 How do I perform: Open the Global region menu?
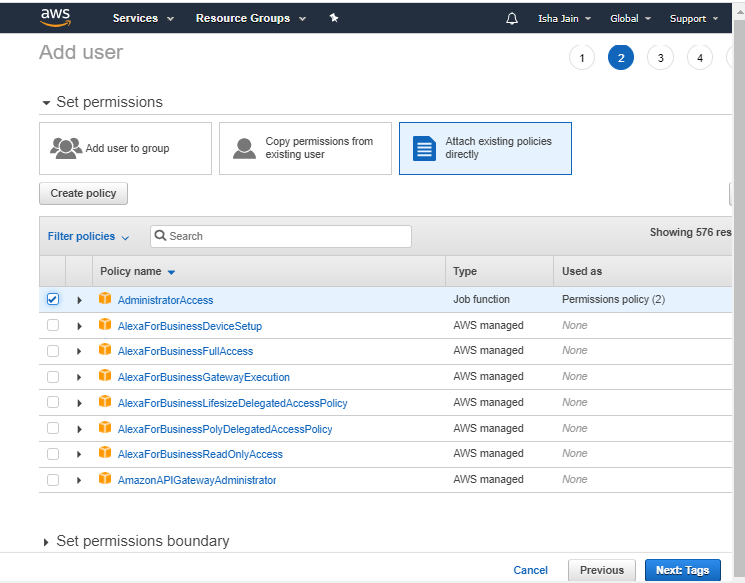pos(630,19)
